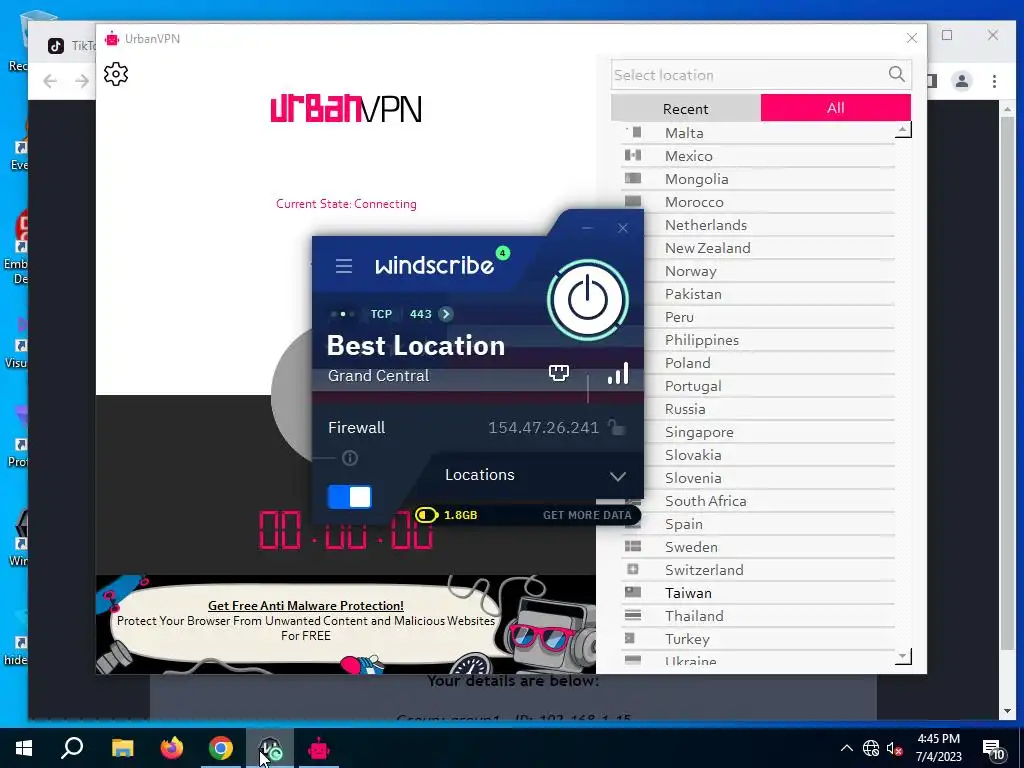This screenshot has width=1024, height=768.
Task: Show hidden system tray icons
Action: [846, 748]
